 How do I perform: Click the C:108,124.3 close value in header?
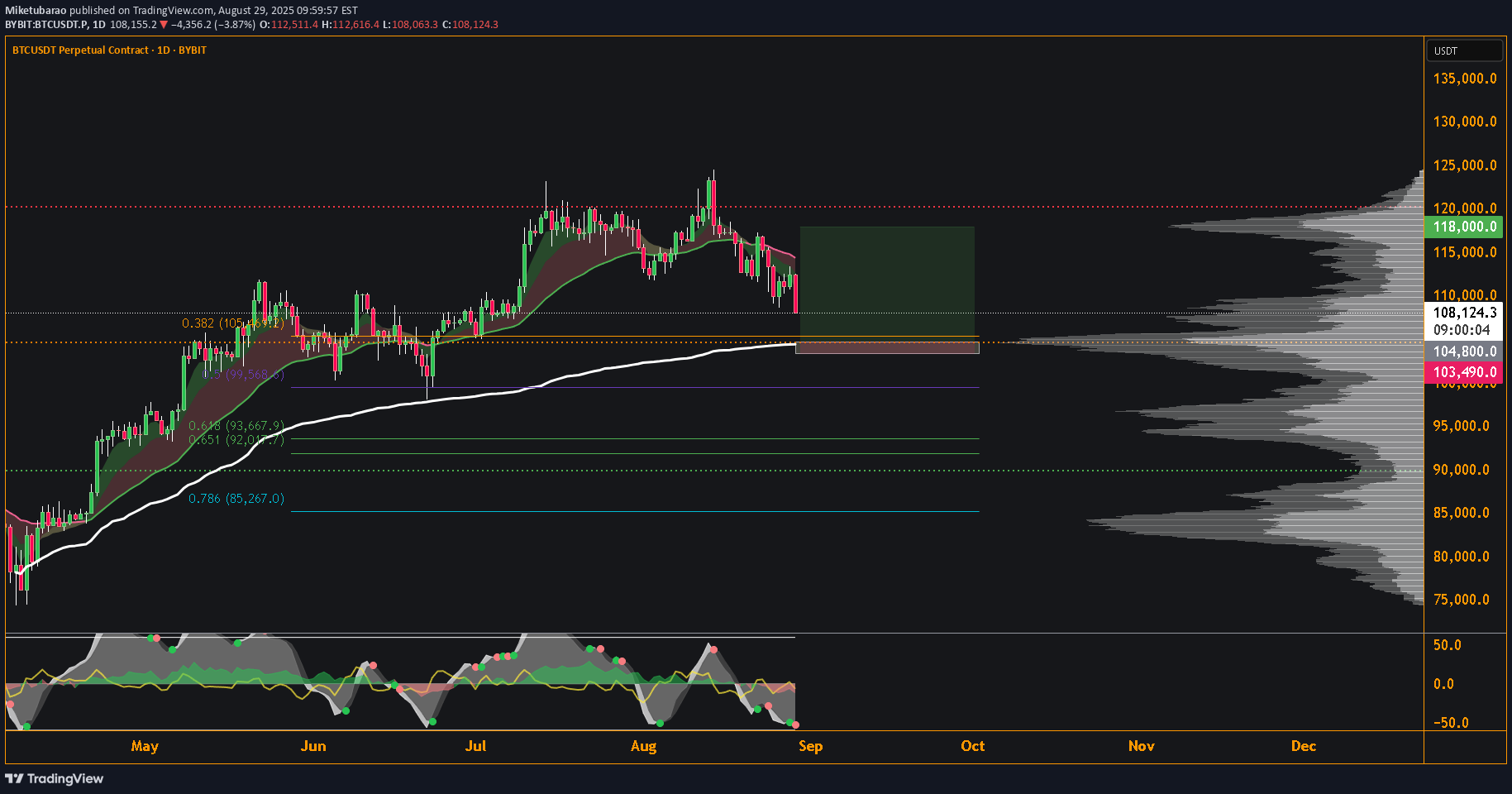pyautogui.click(x=470, y=25)
